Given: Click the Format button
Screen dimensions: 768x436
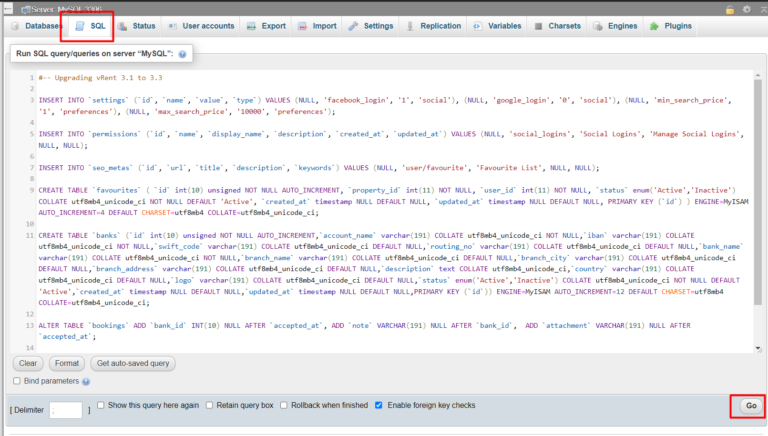Looking at the screenshot, I should 66,363.
